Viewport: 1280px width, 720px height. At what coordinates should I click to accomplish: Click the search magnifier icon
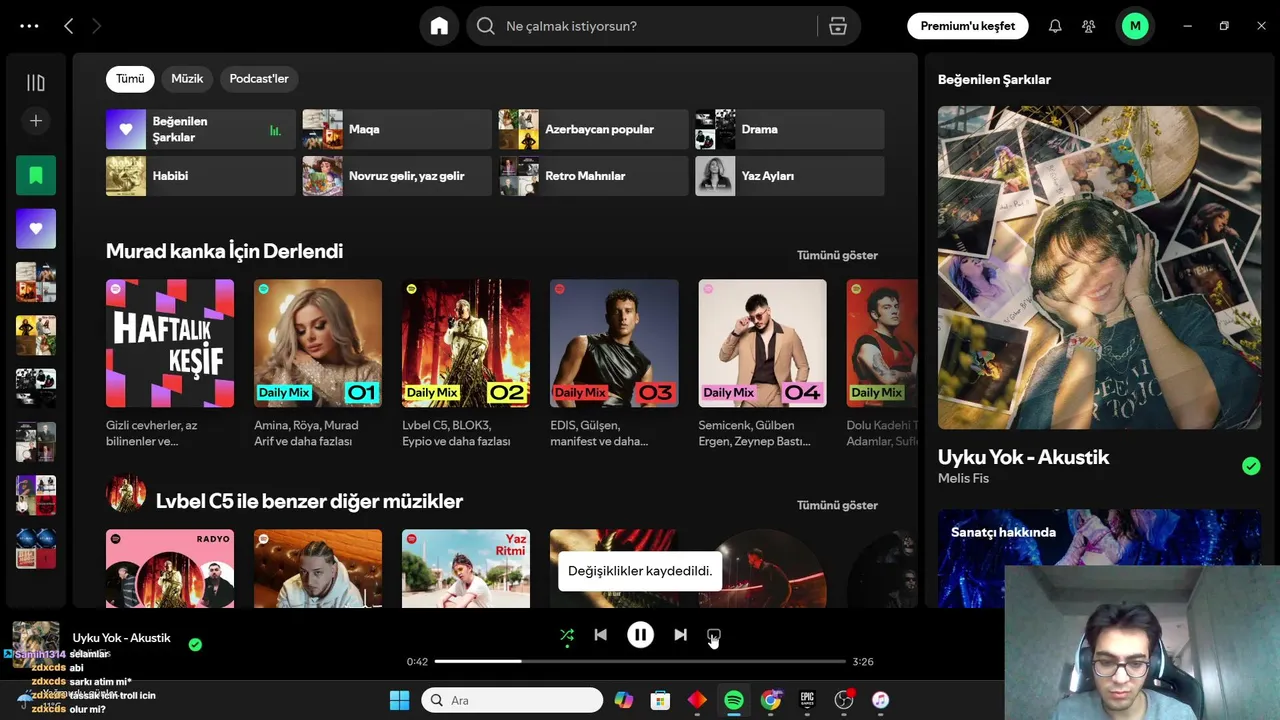pyautogui.click(x=486, y=26)
